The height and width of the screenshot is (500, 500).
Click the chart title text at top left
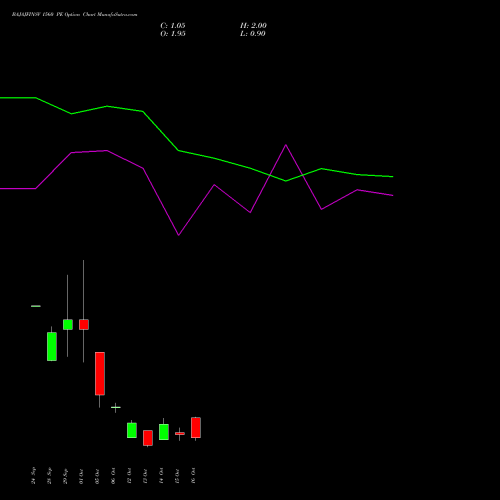coord(74,15)
